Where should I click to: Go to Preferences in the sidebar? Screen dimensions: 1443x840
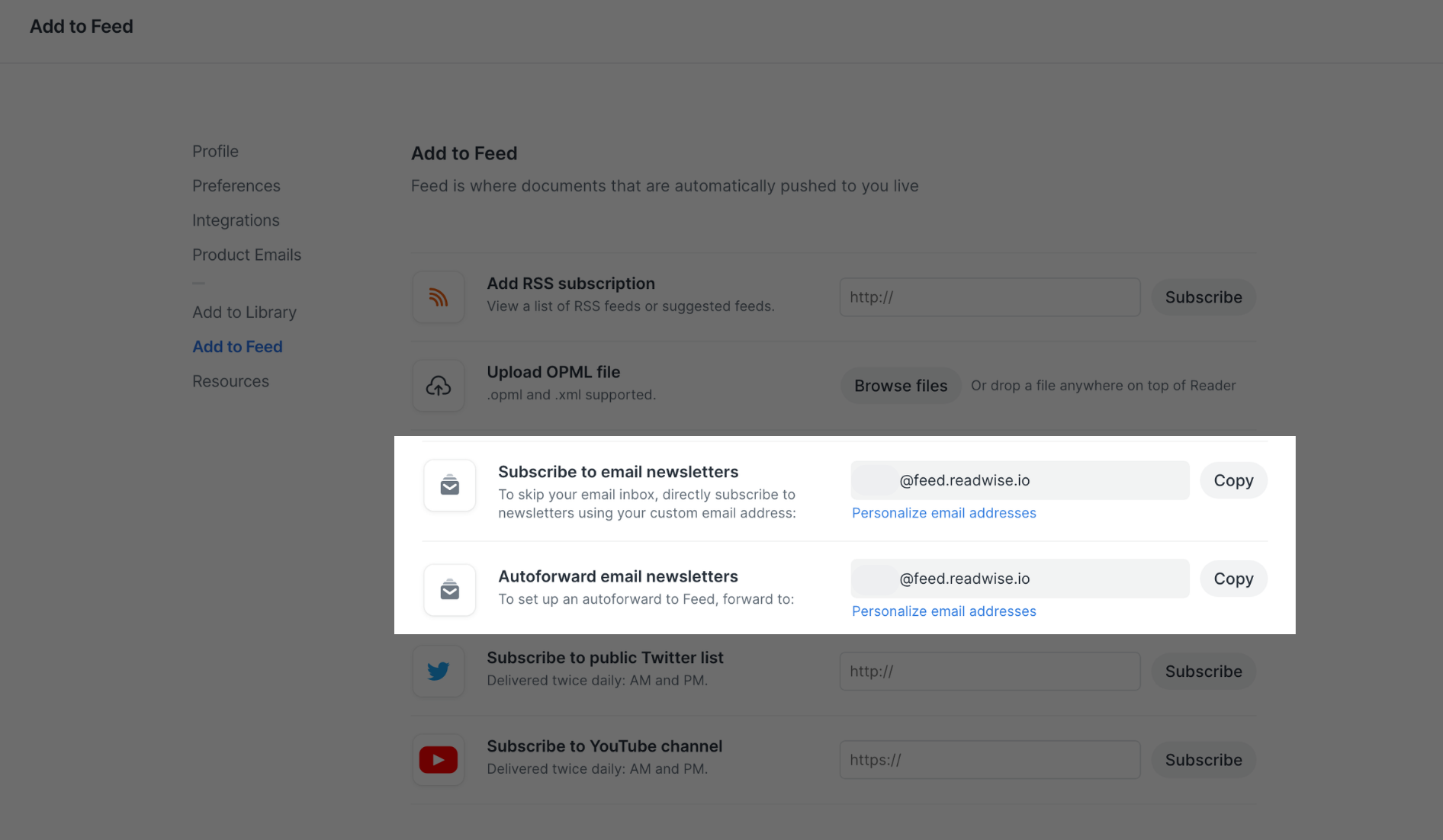(x=236, y=186)
